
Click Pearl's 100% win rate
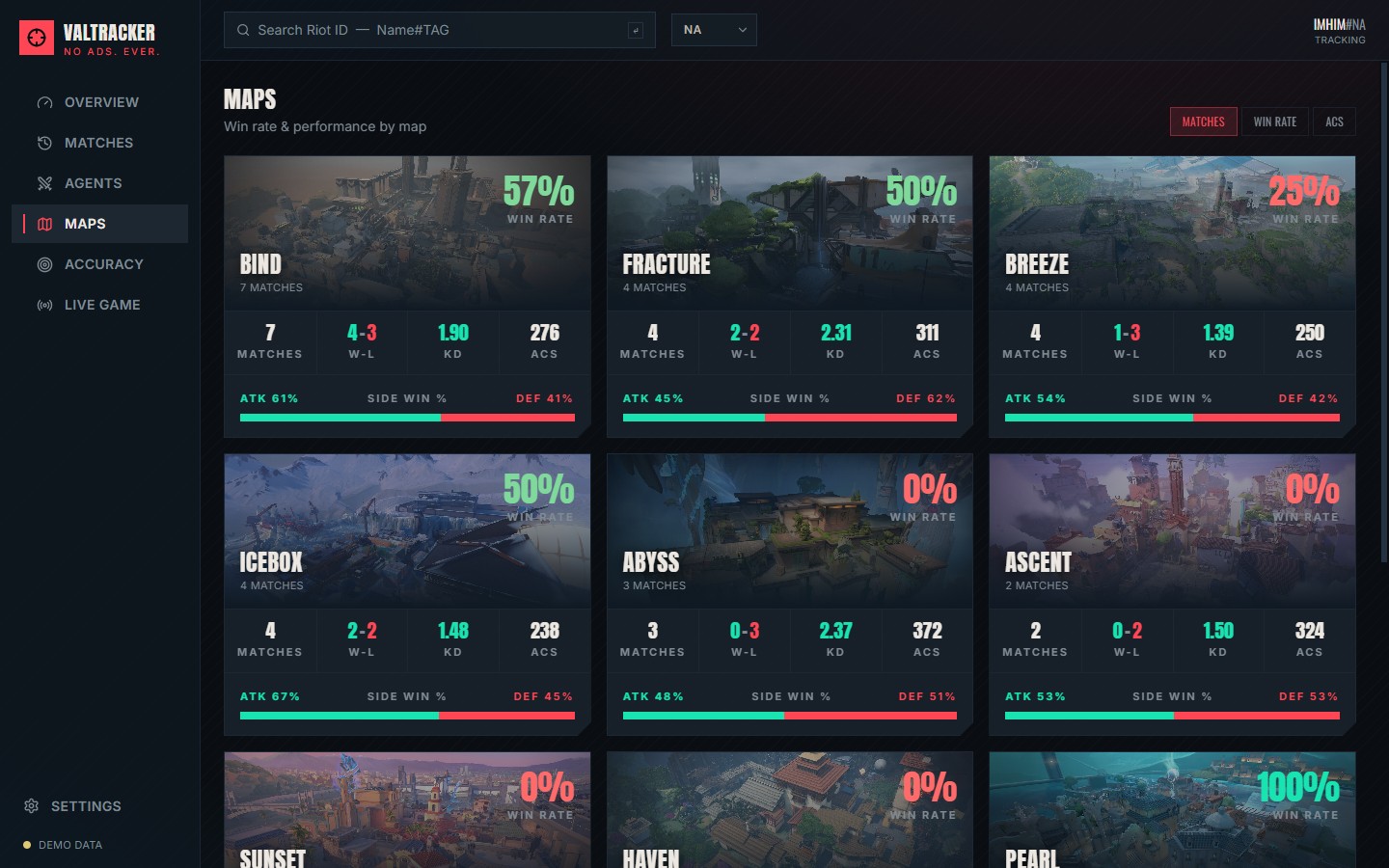pyautogui.click(x=1298, y=787)
